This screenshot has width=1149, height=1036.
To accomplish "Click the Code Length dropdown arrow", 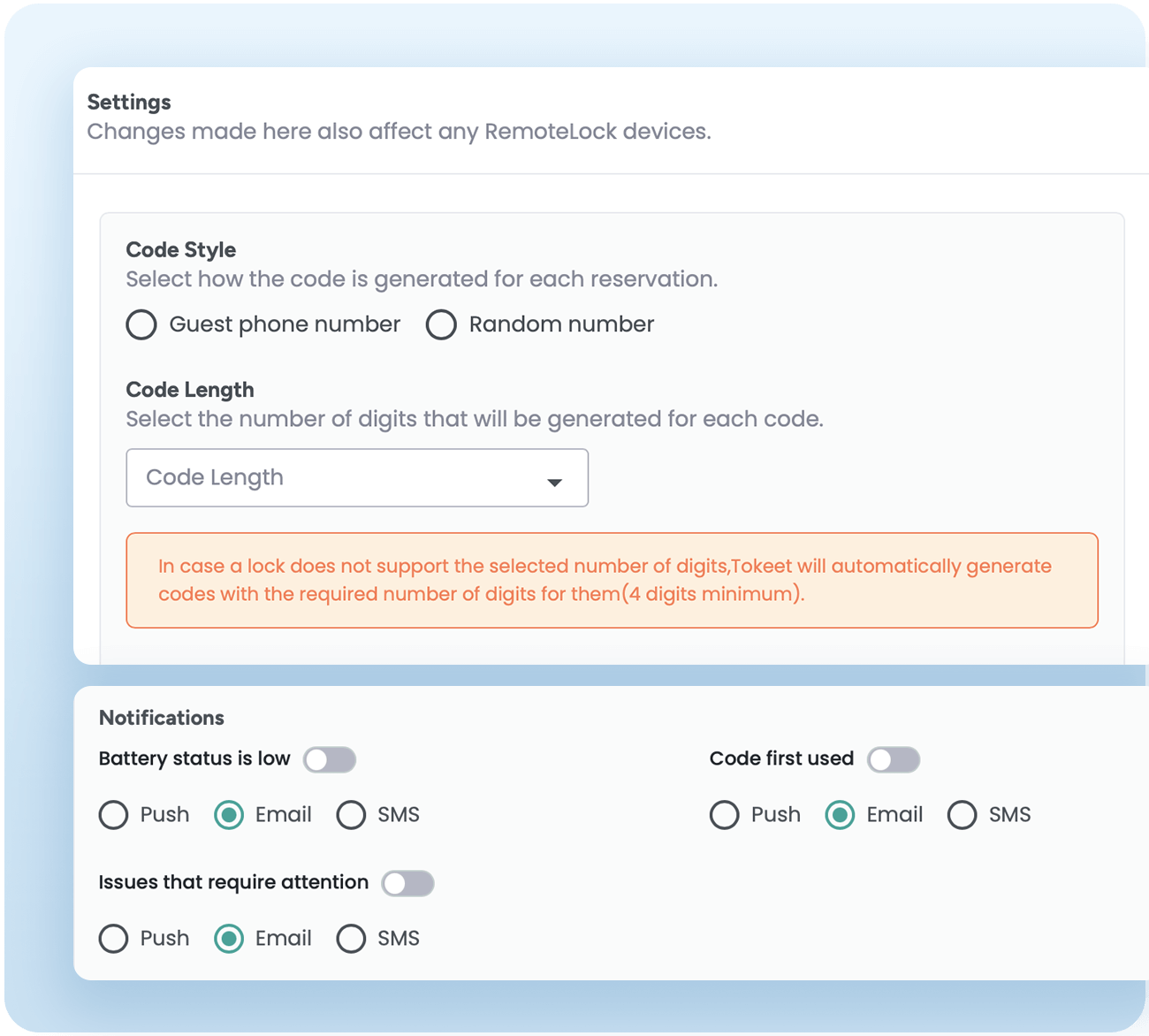I will coord(554,482).
